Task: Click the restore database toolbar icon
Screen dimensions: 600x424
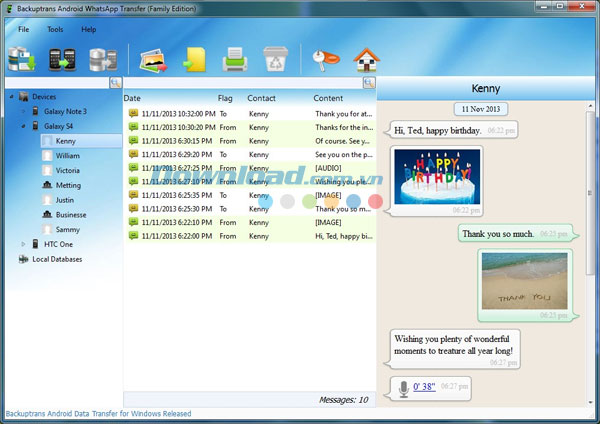Action: [x=100, y=59]
